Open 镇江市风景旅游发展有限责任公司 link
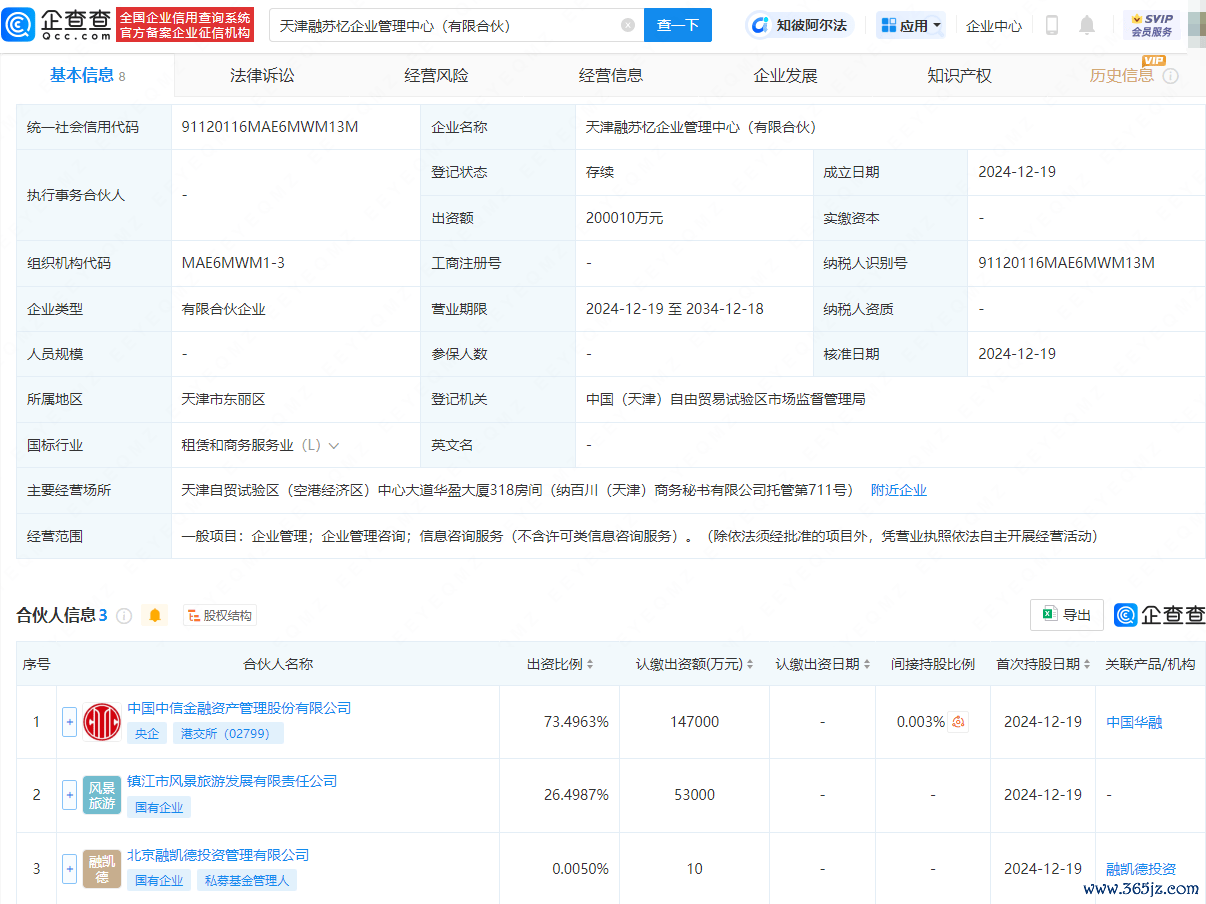 [x=232, y=781]
